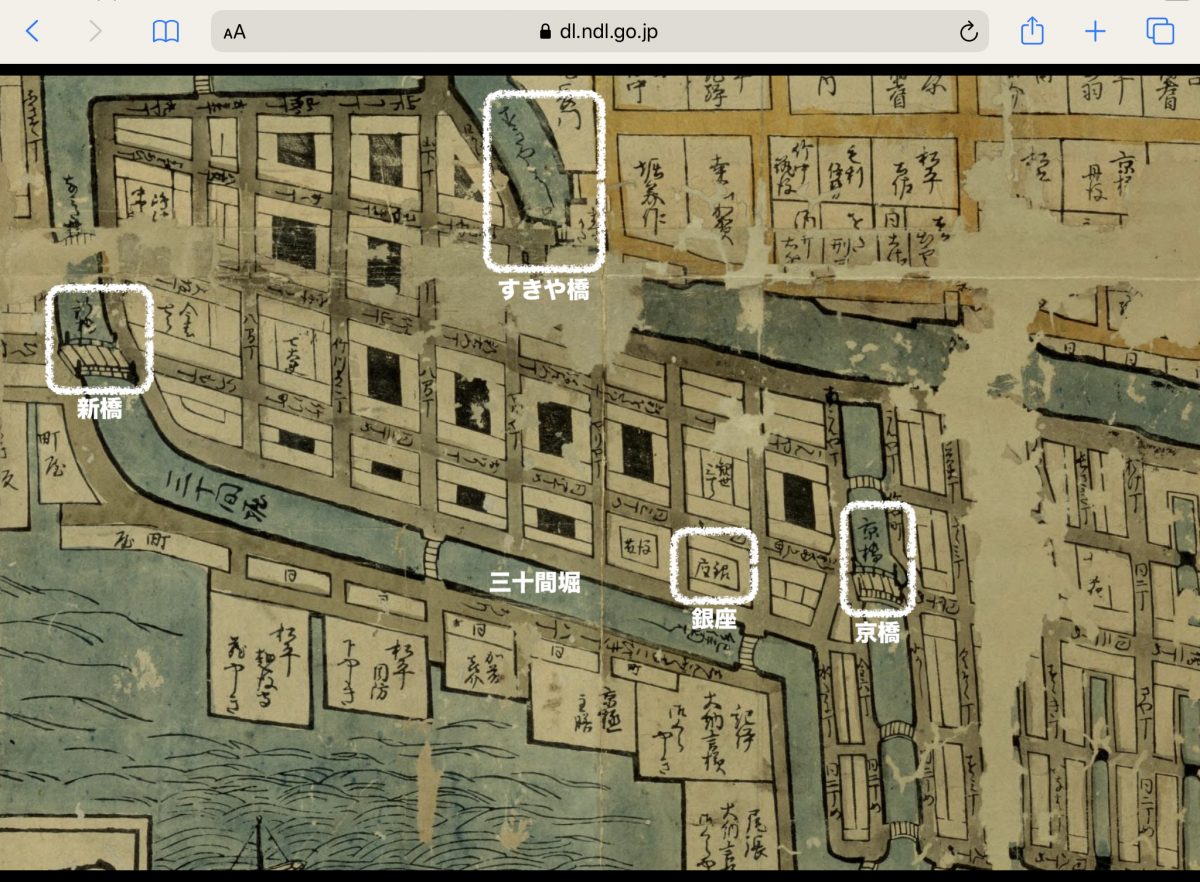Tap the highlighted 銀座 box on the map
The height and width of the screenshot is (882, 1200).
pyautogui.click(x=713, y=566)
